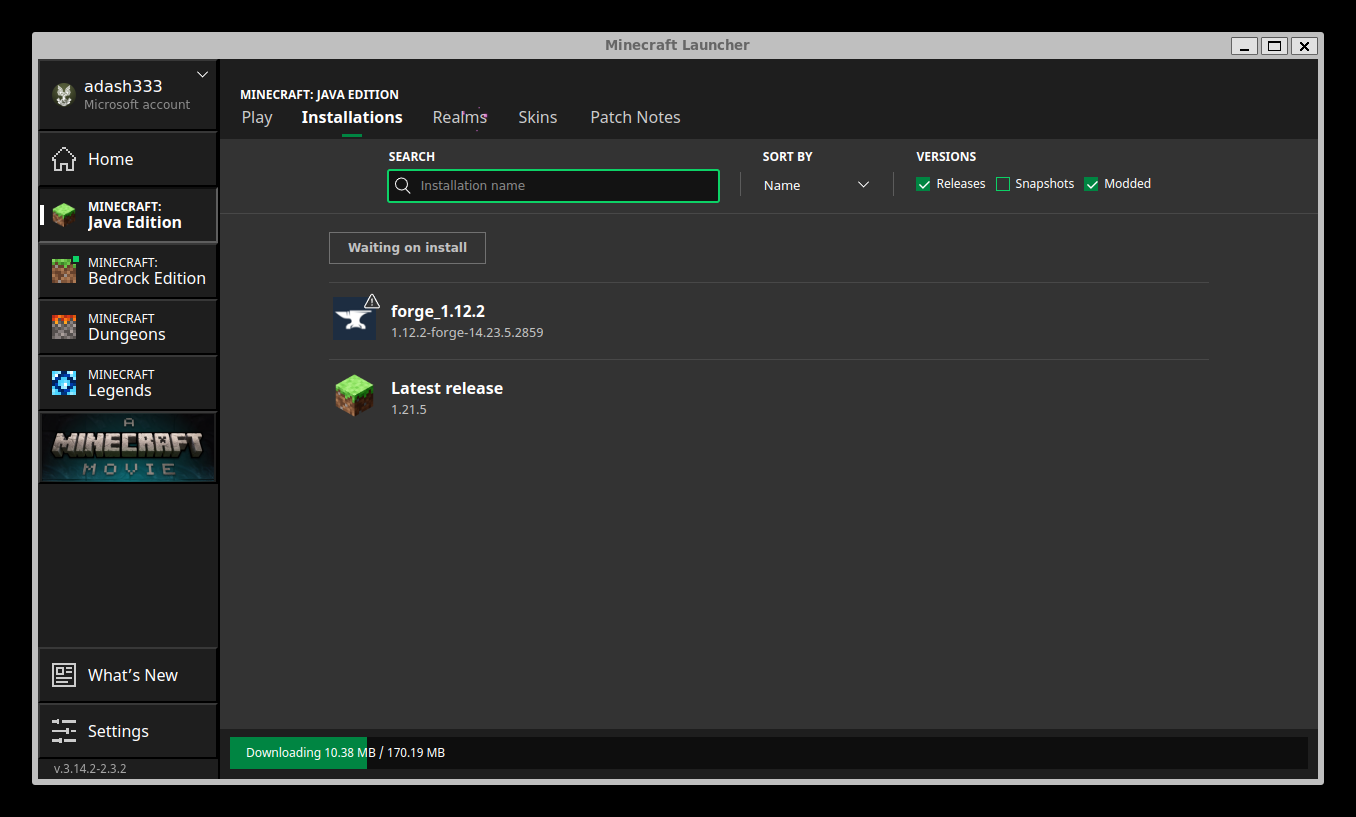Open the Minecraft Dungeons icon
This screenshot has width=1356, height=817.
64,327
